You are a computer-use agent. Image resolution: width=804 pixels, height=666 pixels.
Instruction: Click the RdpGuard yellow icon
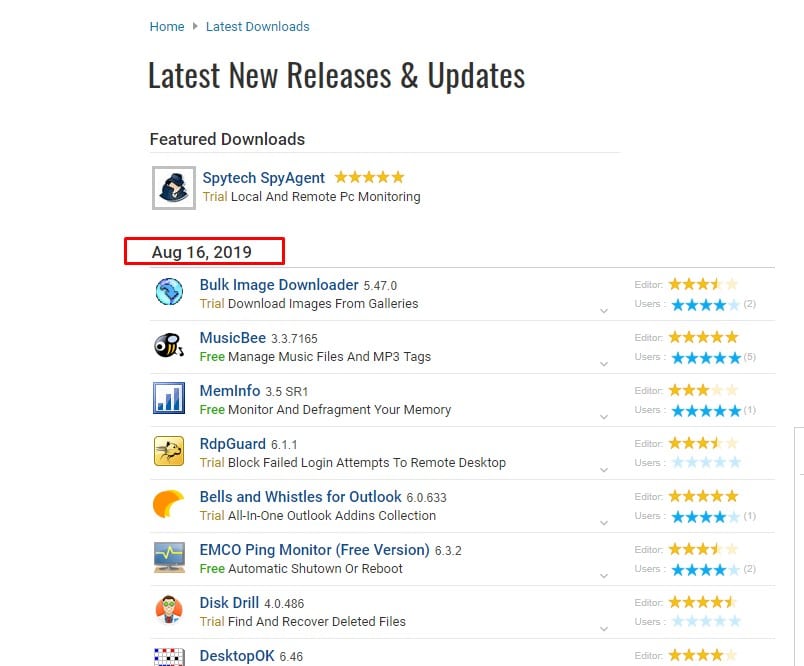(169, 451)
